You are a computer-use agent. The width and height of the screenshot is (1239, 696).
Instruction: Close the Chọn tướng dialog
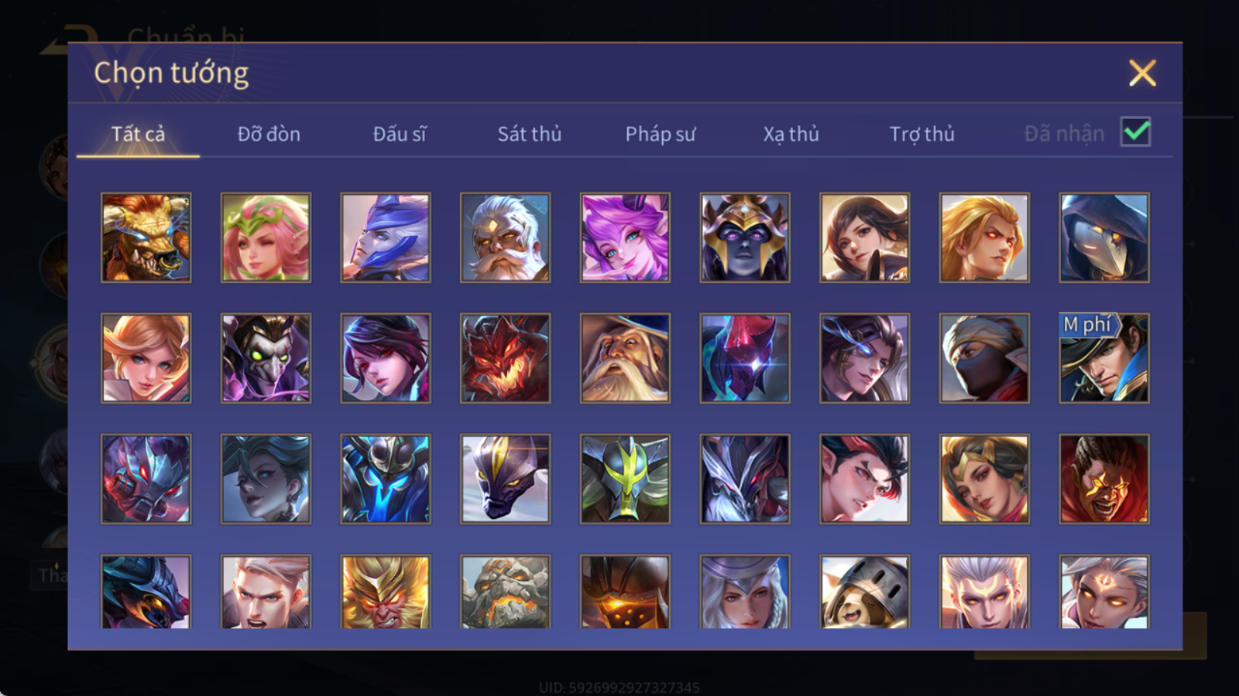(1142, 73)
